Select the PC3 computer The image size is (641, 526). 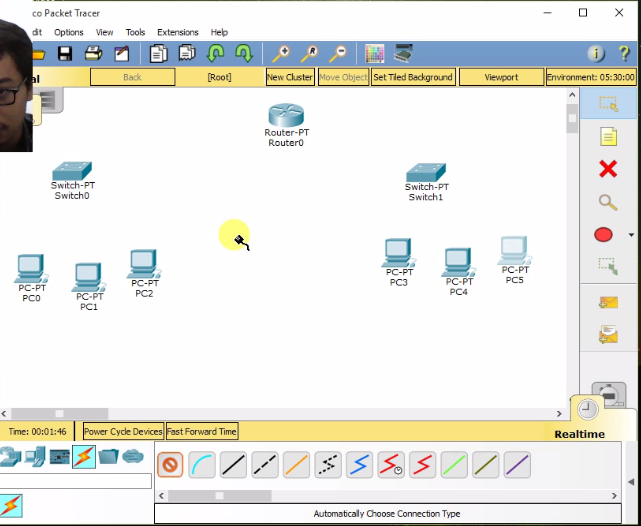399,253
